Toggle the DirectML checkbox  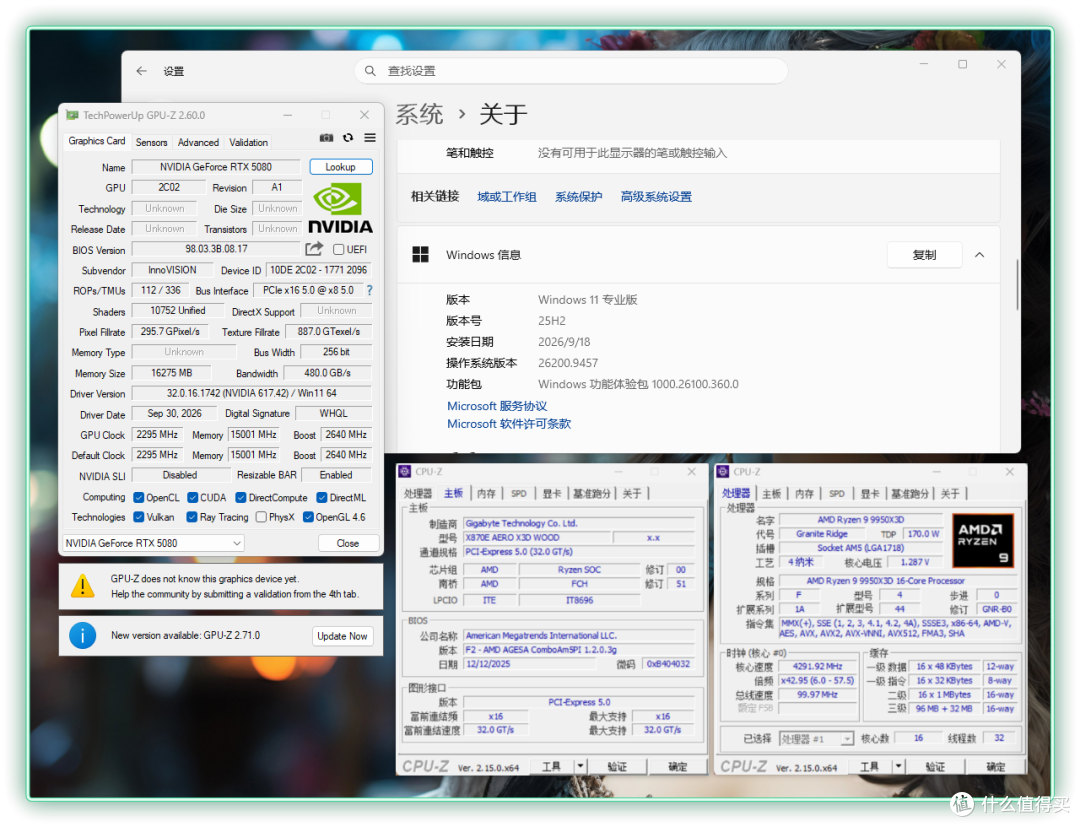pyautogui.click(x=322, y=497)
